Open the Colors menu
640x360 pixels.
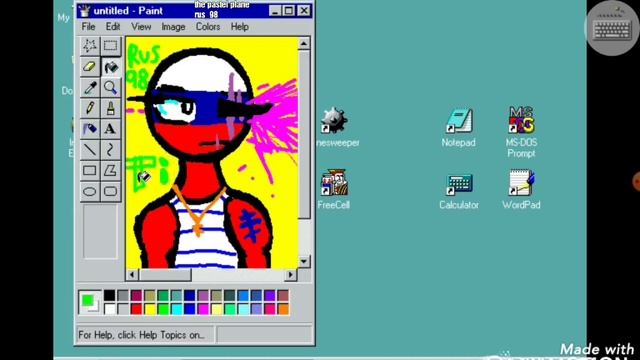(x=208, y=27)
